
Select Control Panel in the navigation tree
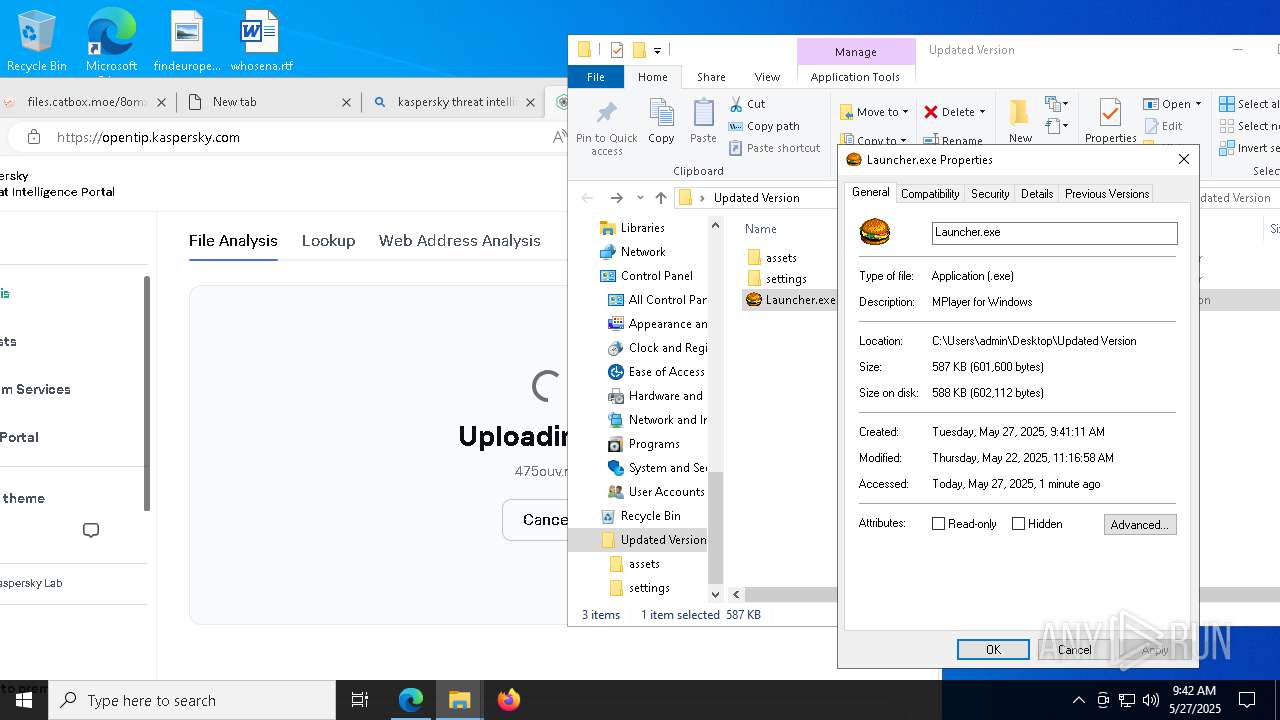click(x=646, y=276)
